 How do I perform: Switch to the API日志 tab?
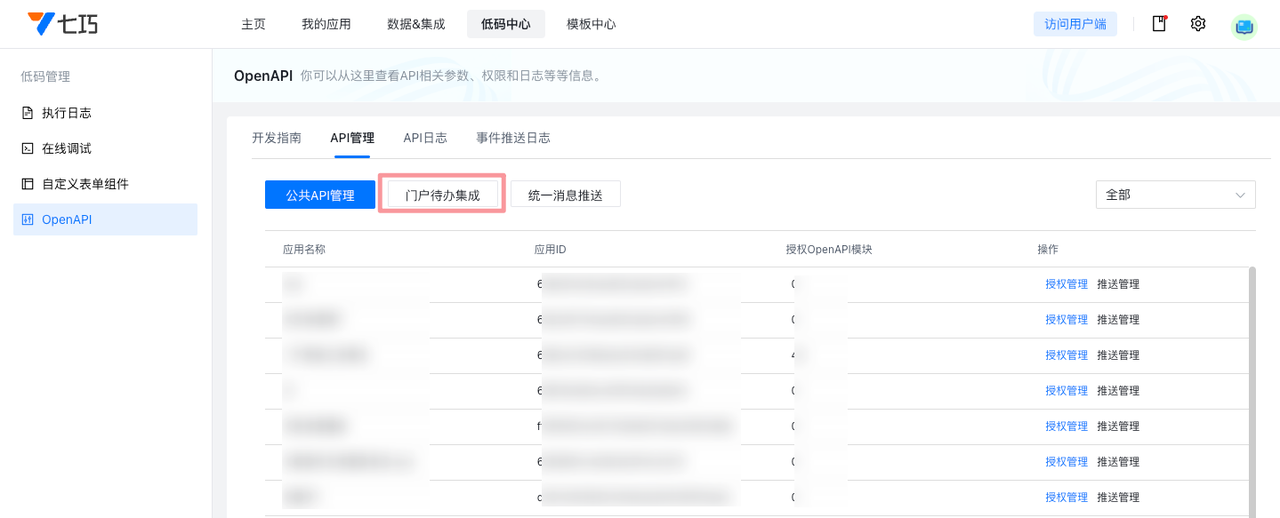pyautogui.click(x=425, y=138)
